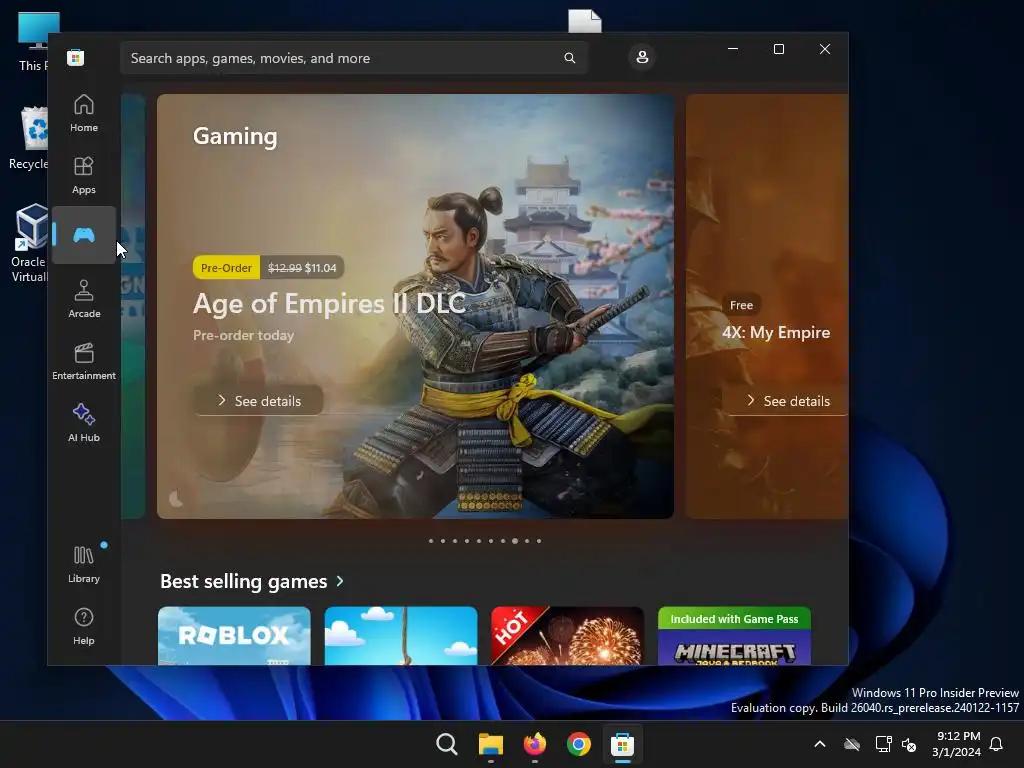Select the Recycle Bin desktop icon
This screenshot has width=1024, height=768.
(29, 138)
